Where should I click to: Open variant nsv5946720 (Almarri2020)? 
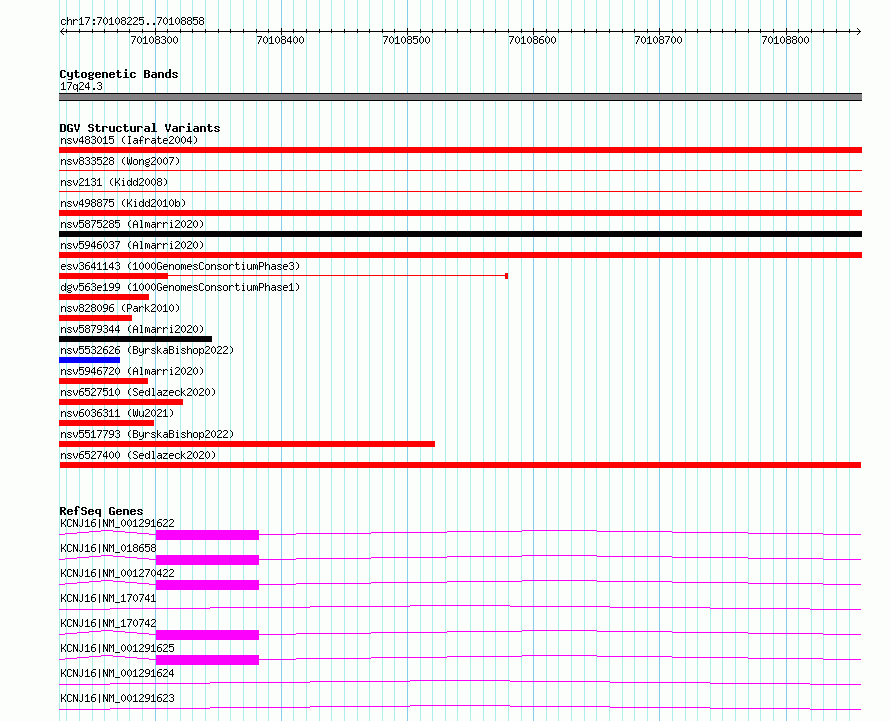132,371
